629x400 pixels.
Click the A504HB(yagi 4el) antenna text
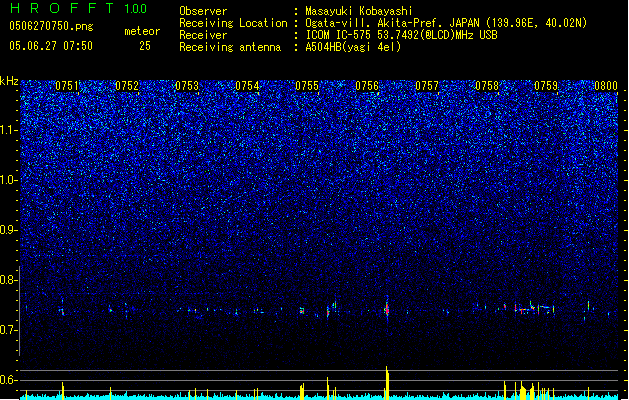point(353,47)
